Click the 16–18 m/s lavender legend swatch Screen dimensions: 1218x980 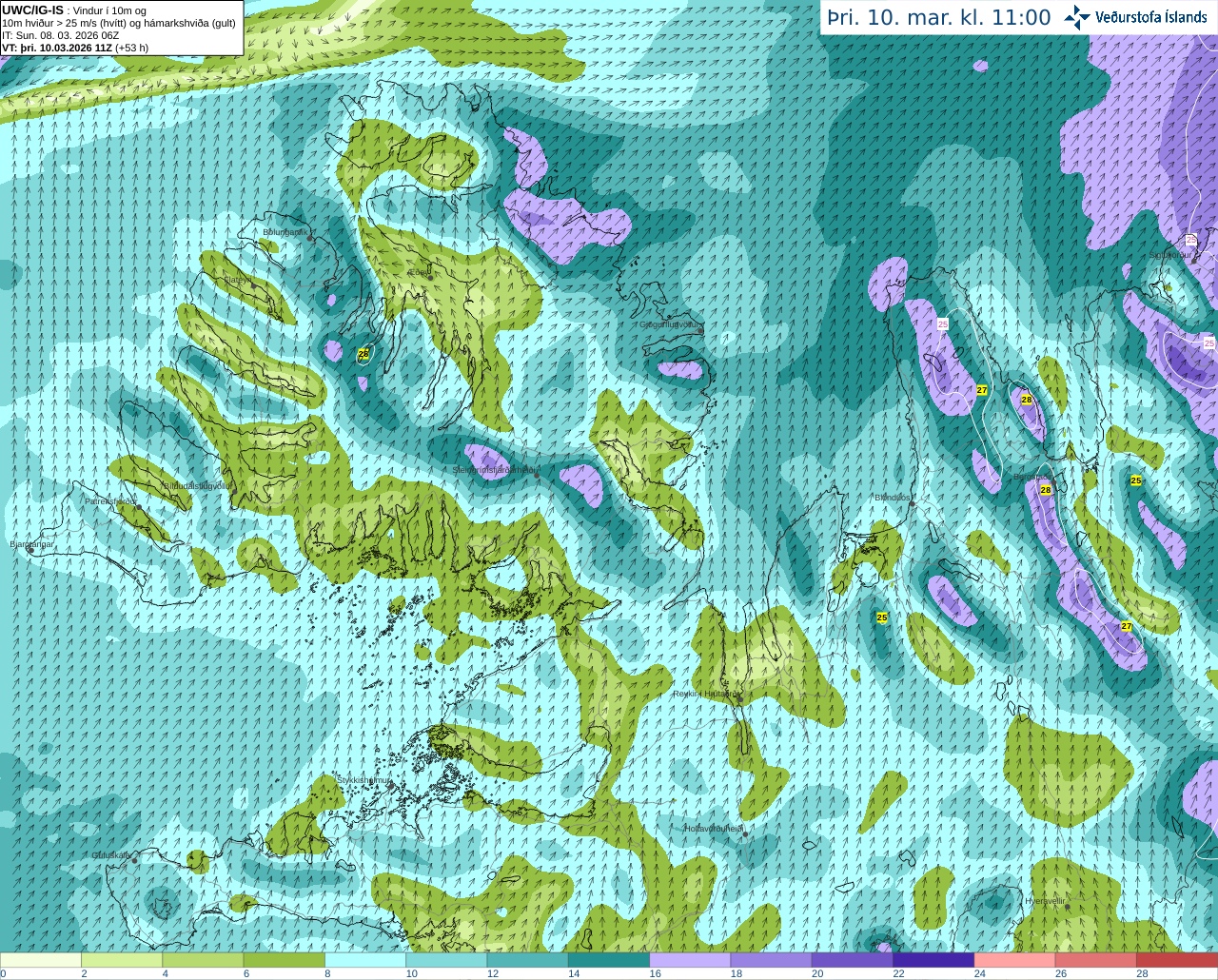pyautogui.click(x=690, y=960)
